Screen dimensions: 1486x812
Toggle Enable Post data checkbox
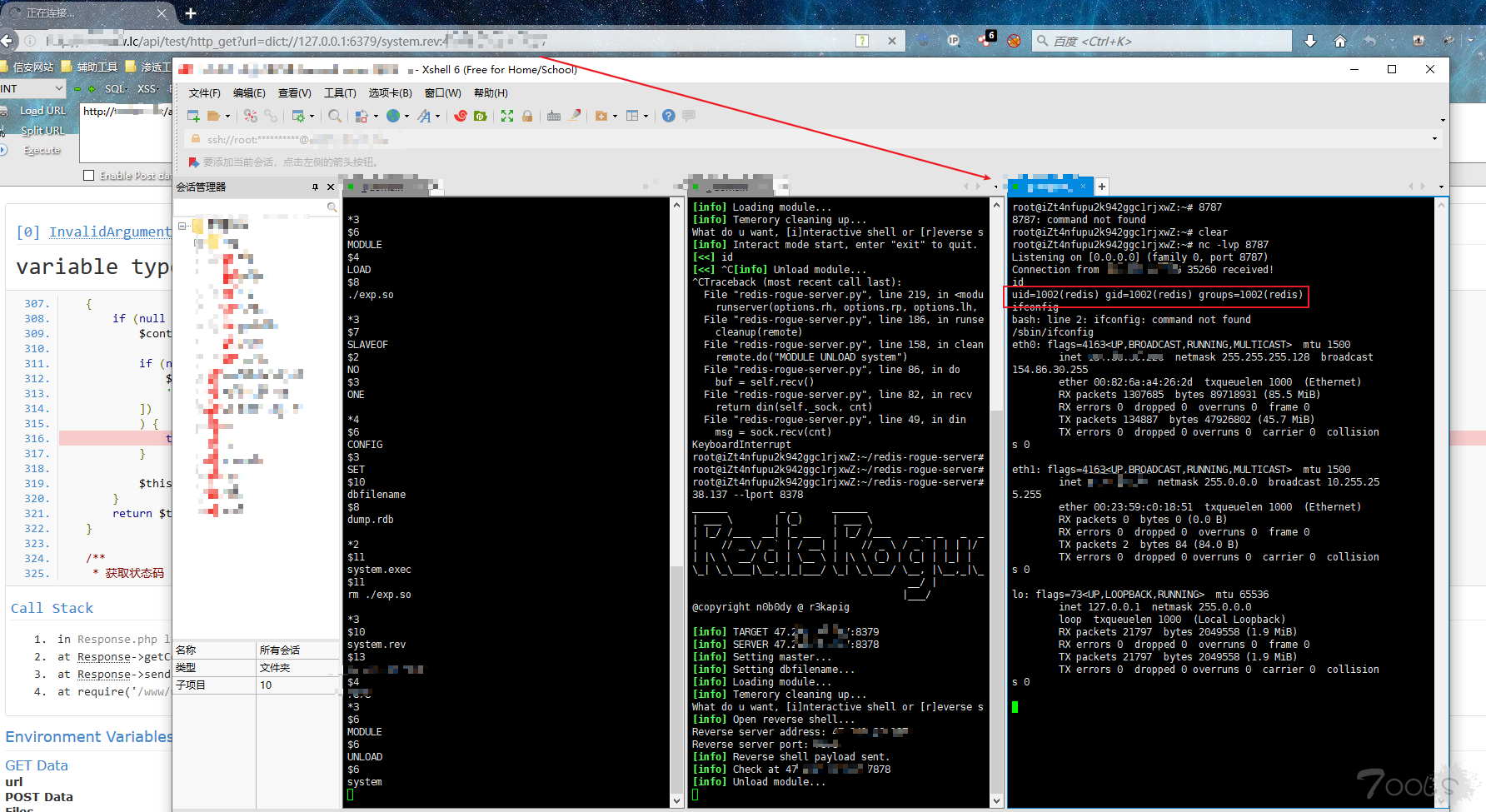(x=88, y=176)
